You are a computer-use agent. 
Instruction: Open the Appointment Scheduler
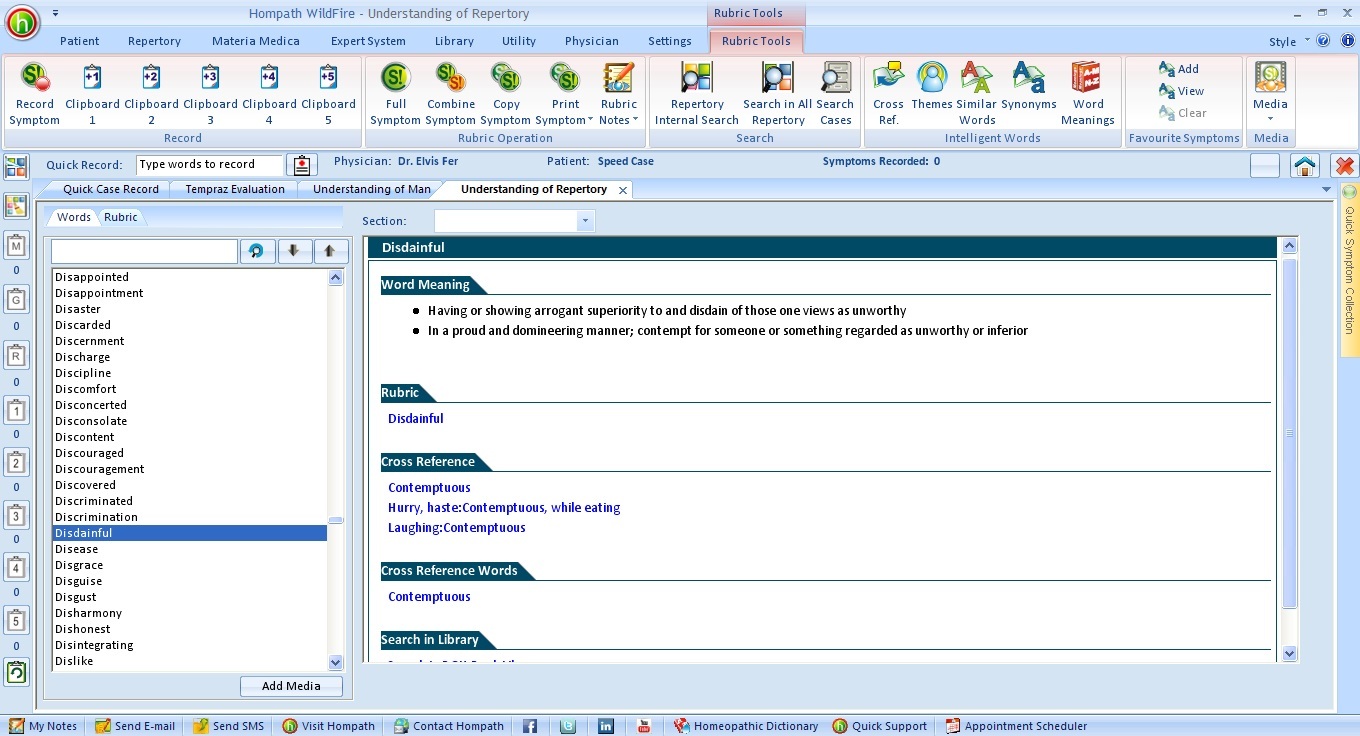[1015, 726]
